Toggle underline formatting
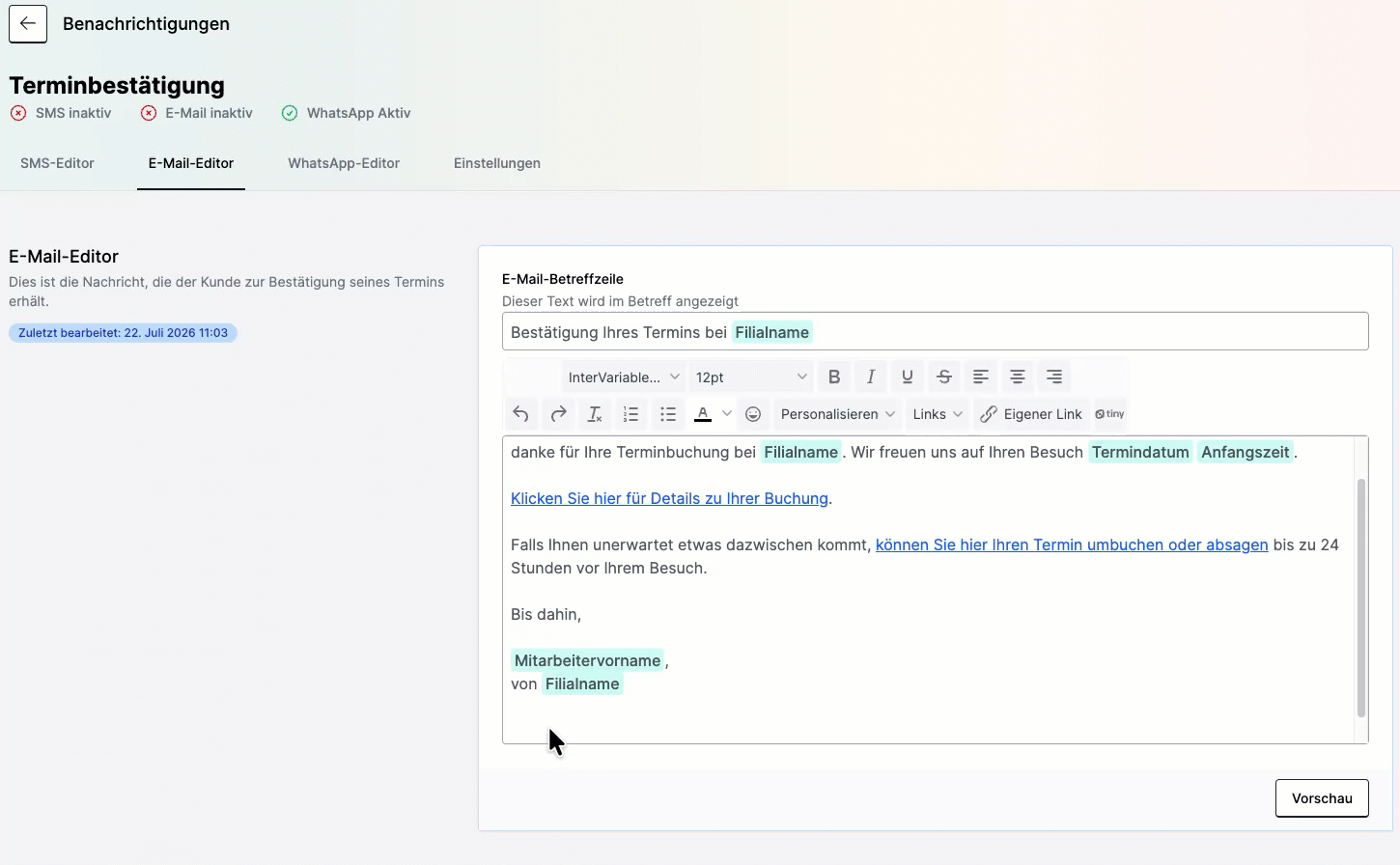Image resolution: width=1400 pixels, height=865 pixels. tap(908, 377)
